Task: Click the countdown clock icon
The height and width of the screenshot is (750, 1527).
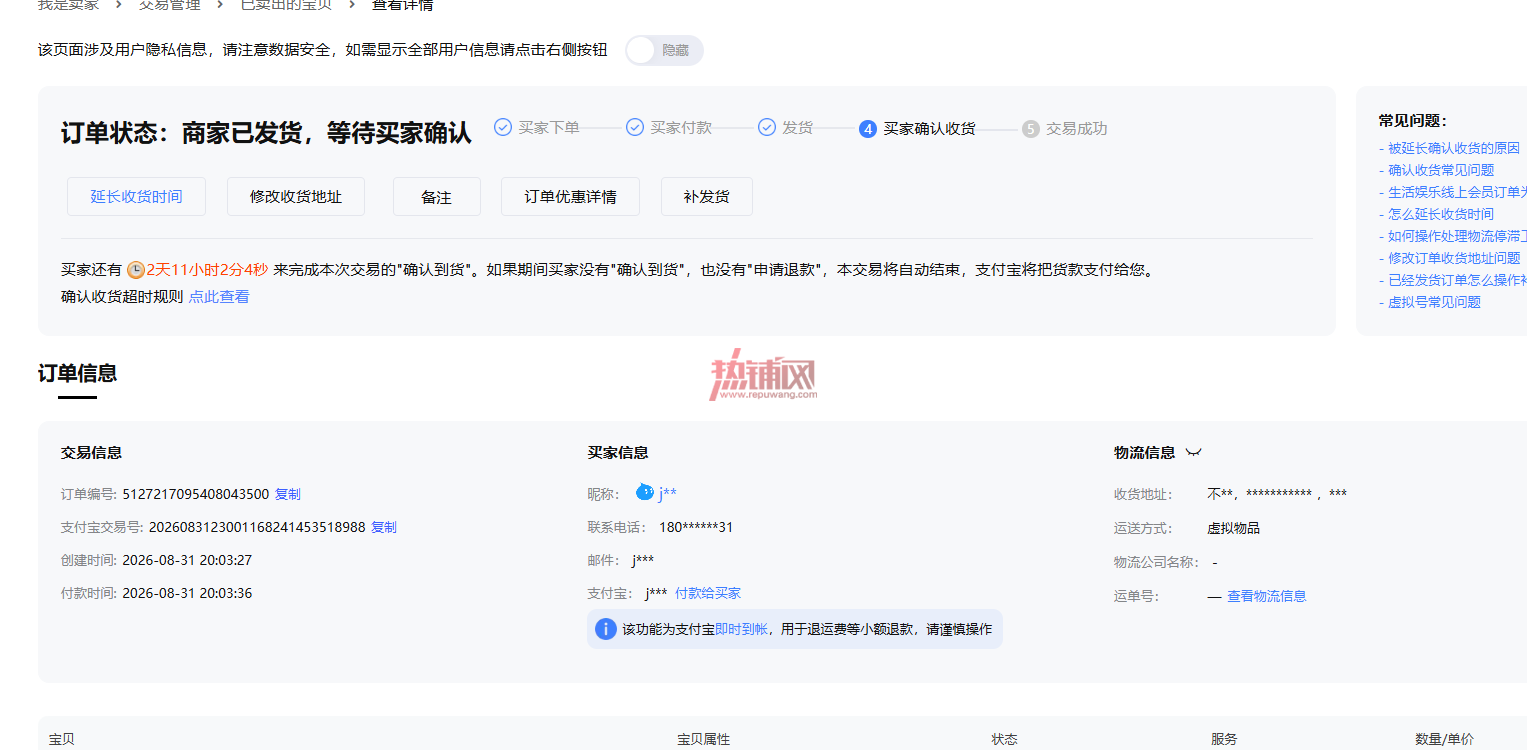Action: (x=136, y=270)
